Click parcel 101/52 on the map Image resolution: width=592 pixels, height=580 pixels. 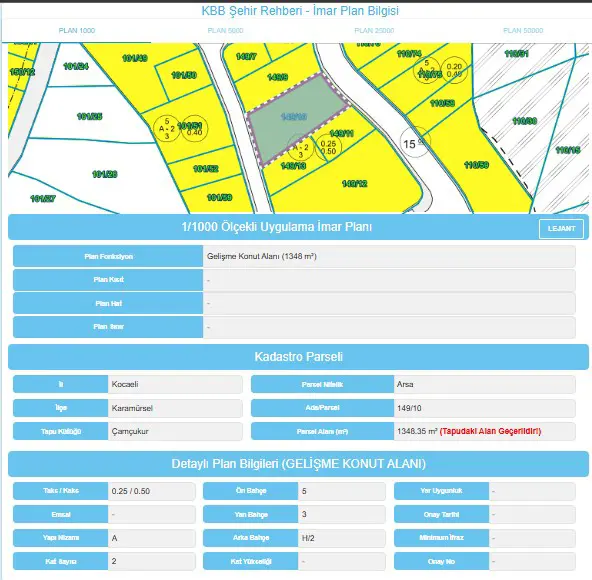coord(206,168)
